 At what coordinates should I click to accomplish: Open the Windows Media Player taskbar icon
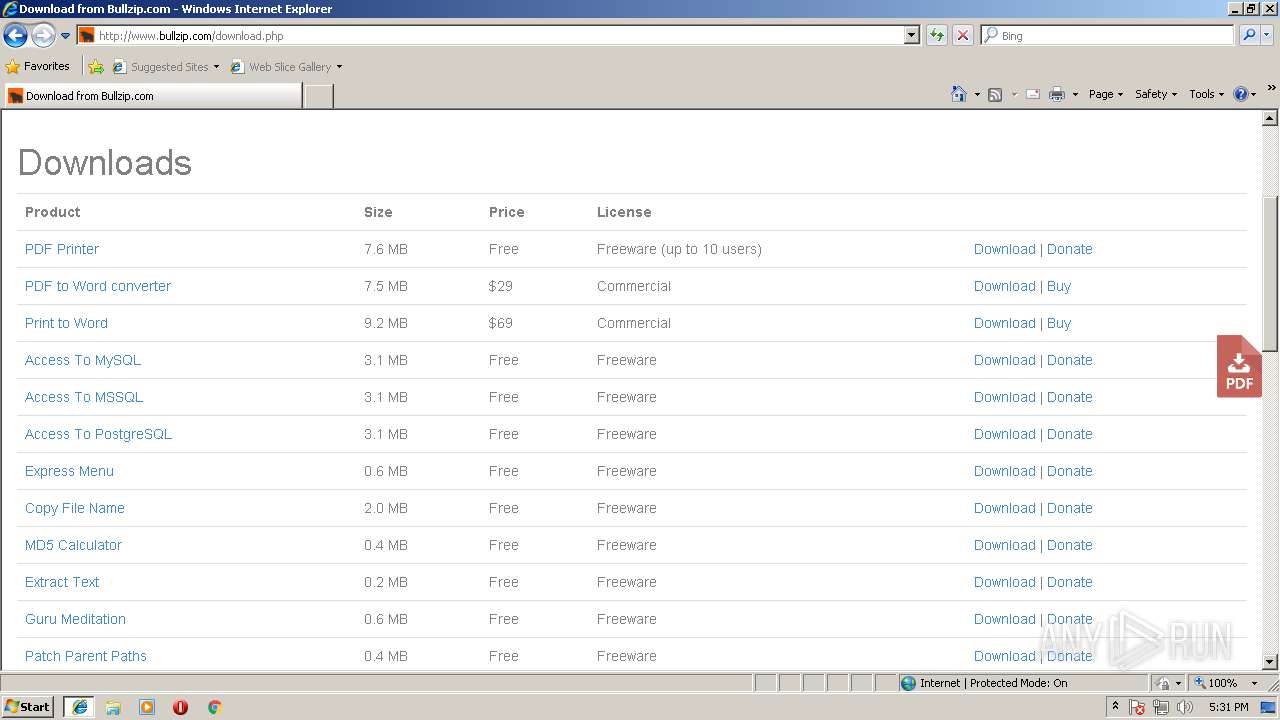pyautogui.click(x=147, y=707)
